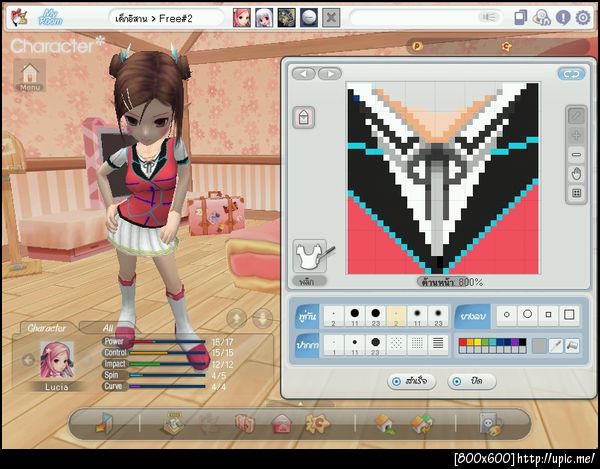Image resolution: width=600 pixels, height=469 pixels.
Task: Open the door exit icon in bottom bar
Action: (x=104, y=423)
